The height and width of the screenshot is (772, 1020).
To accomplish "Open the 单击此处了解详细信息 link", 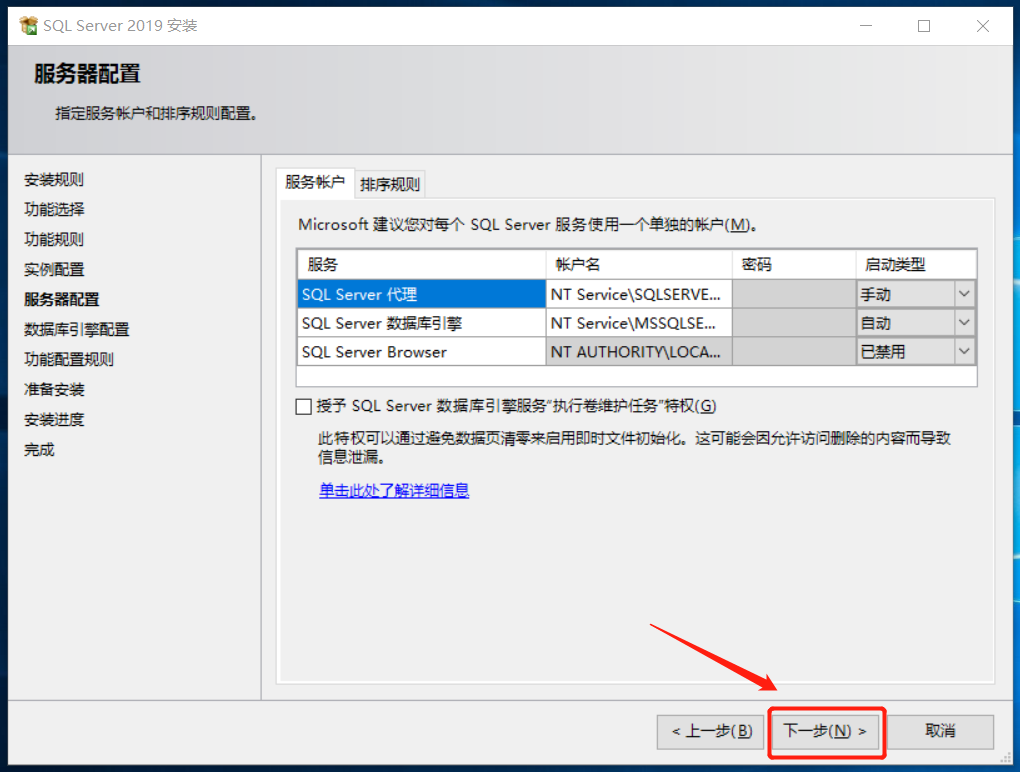I will (393, 493).
